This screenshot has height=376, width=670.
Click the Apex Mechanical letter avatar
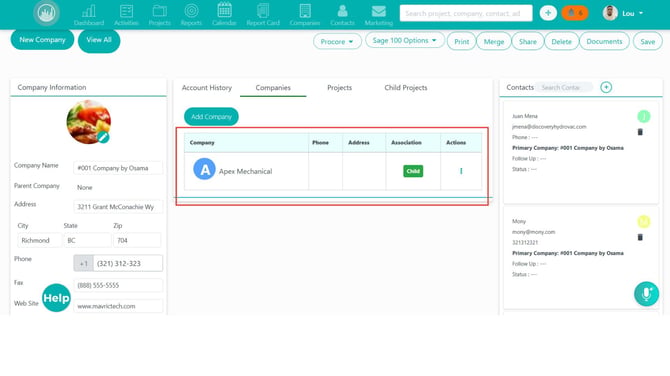click(204, 169)
